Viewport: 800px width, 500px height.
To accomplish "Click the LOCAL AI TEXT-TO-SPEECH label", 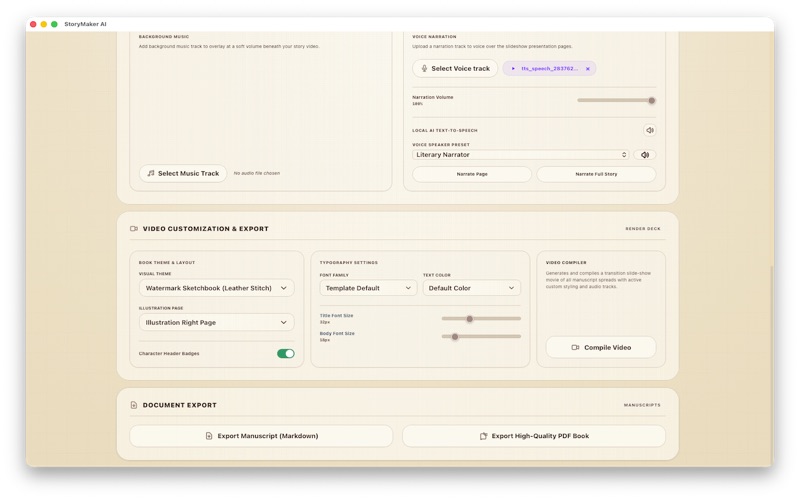I will pos(445,131).
